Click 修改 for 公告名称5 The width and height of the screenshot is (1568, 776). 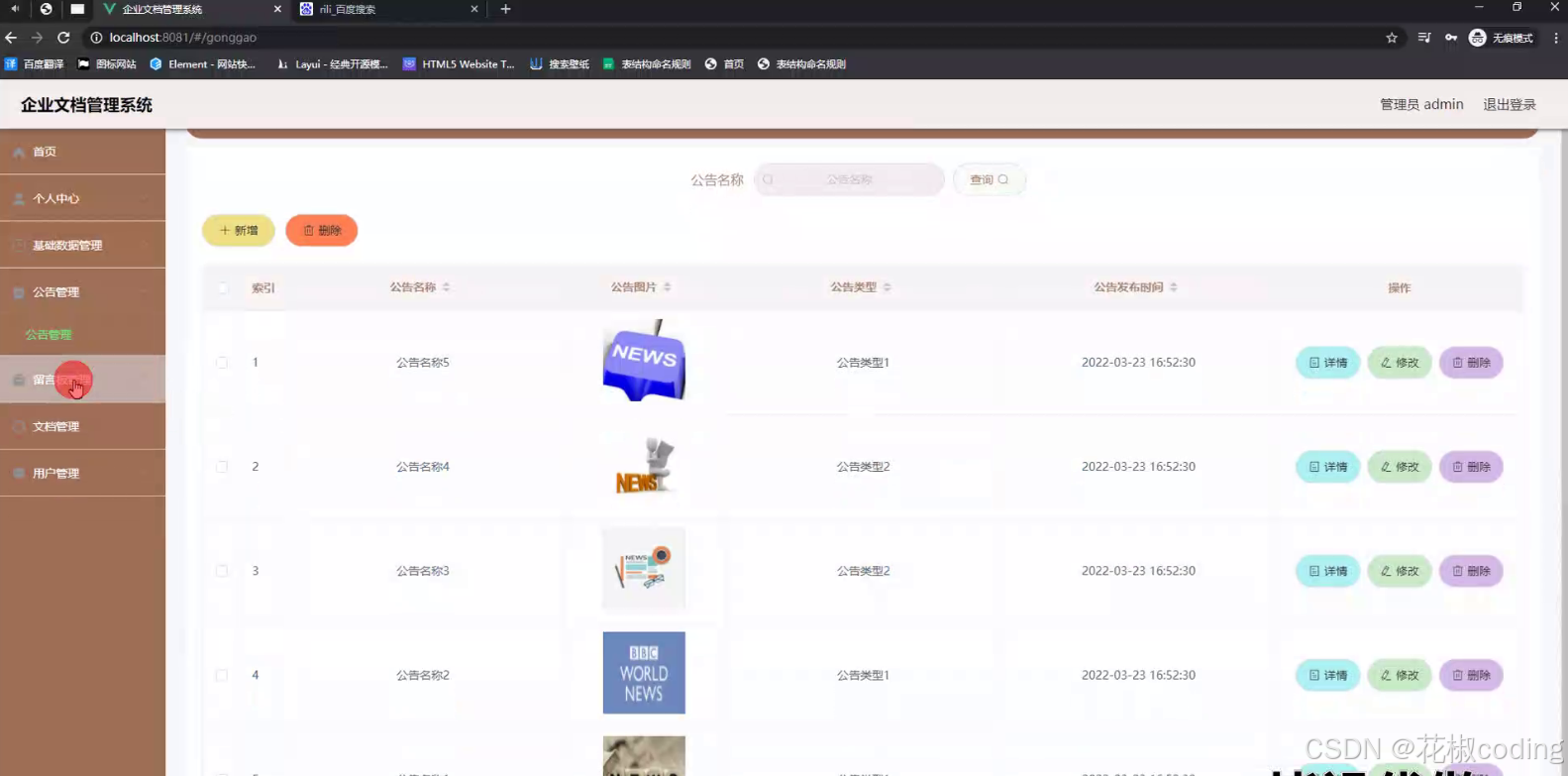tap(1400, 363)
